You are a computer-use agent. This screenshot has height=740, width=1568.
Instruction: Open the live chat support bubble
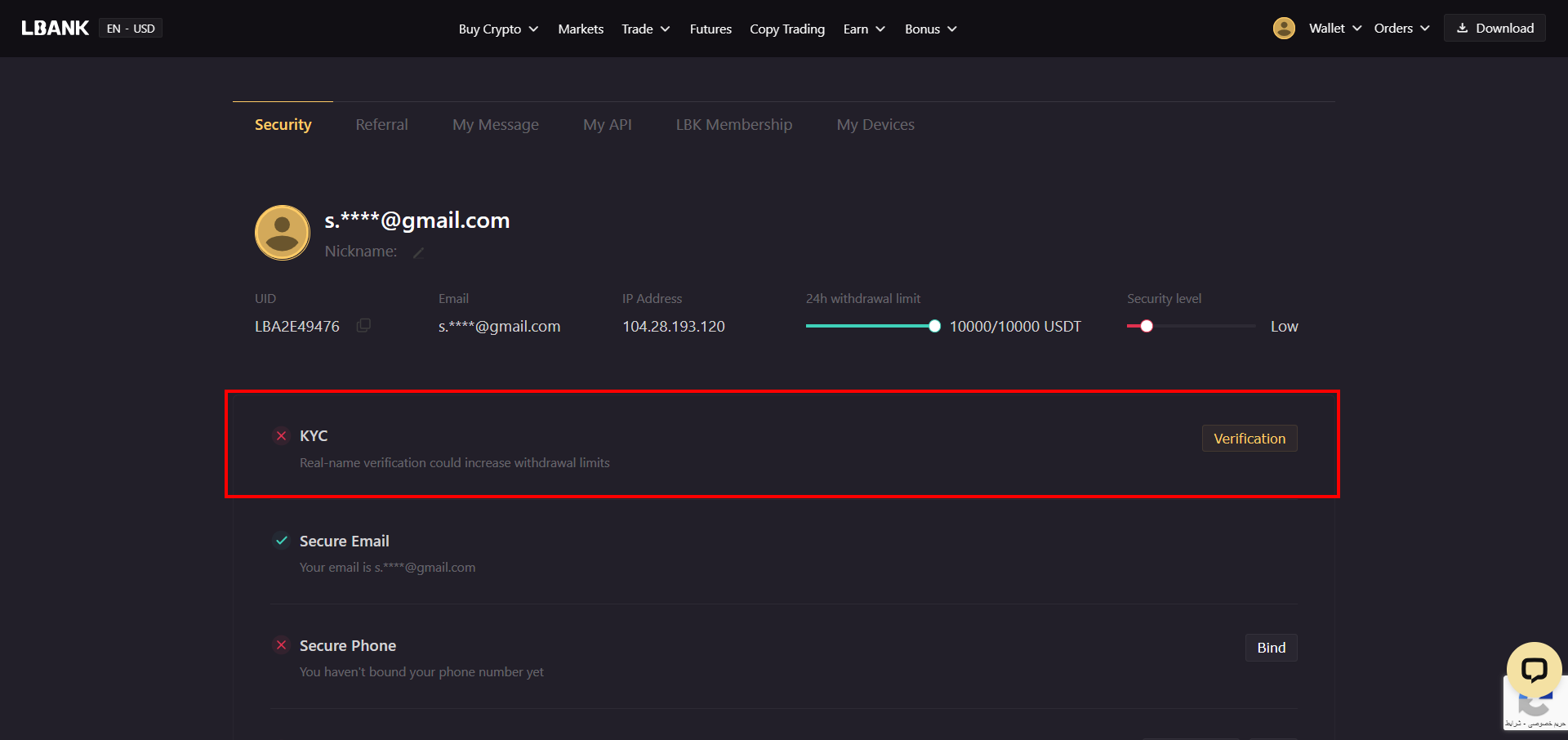[x=1534, y=670]
